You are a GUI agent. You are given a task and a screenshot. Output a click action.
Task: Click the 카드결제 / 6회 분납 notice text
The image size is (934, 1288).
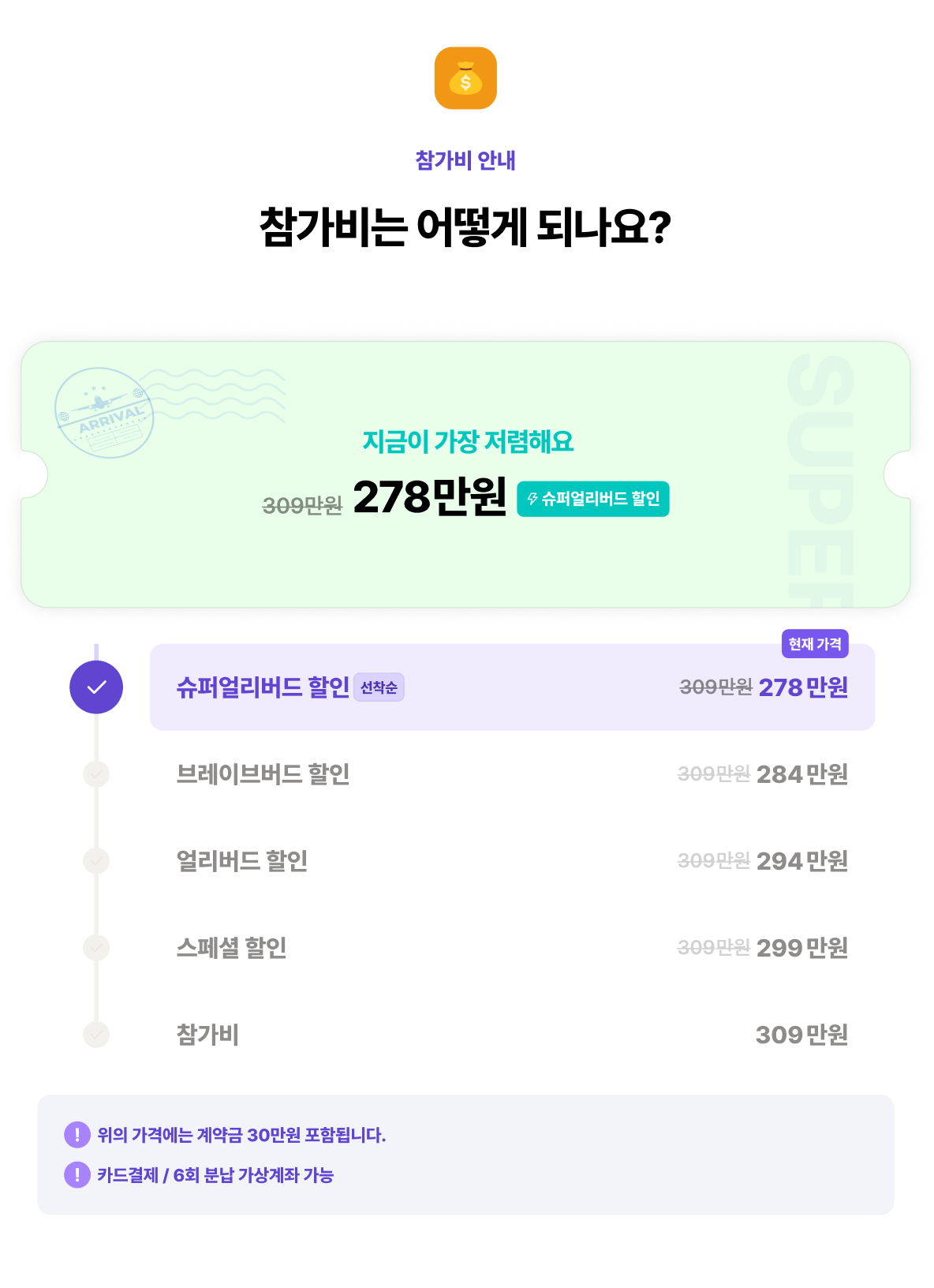coord(215,1174)
